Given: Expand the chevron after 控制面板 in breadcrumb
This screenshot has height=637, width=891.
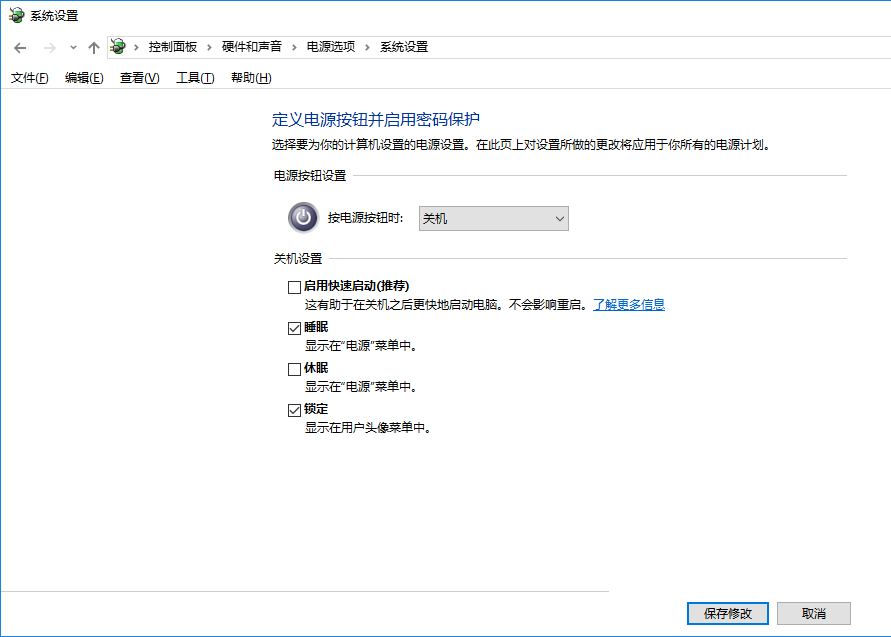Looking at the screenshot, I should click(210, 47).
